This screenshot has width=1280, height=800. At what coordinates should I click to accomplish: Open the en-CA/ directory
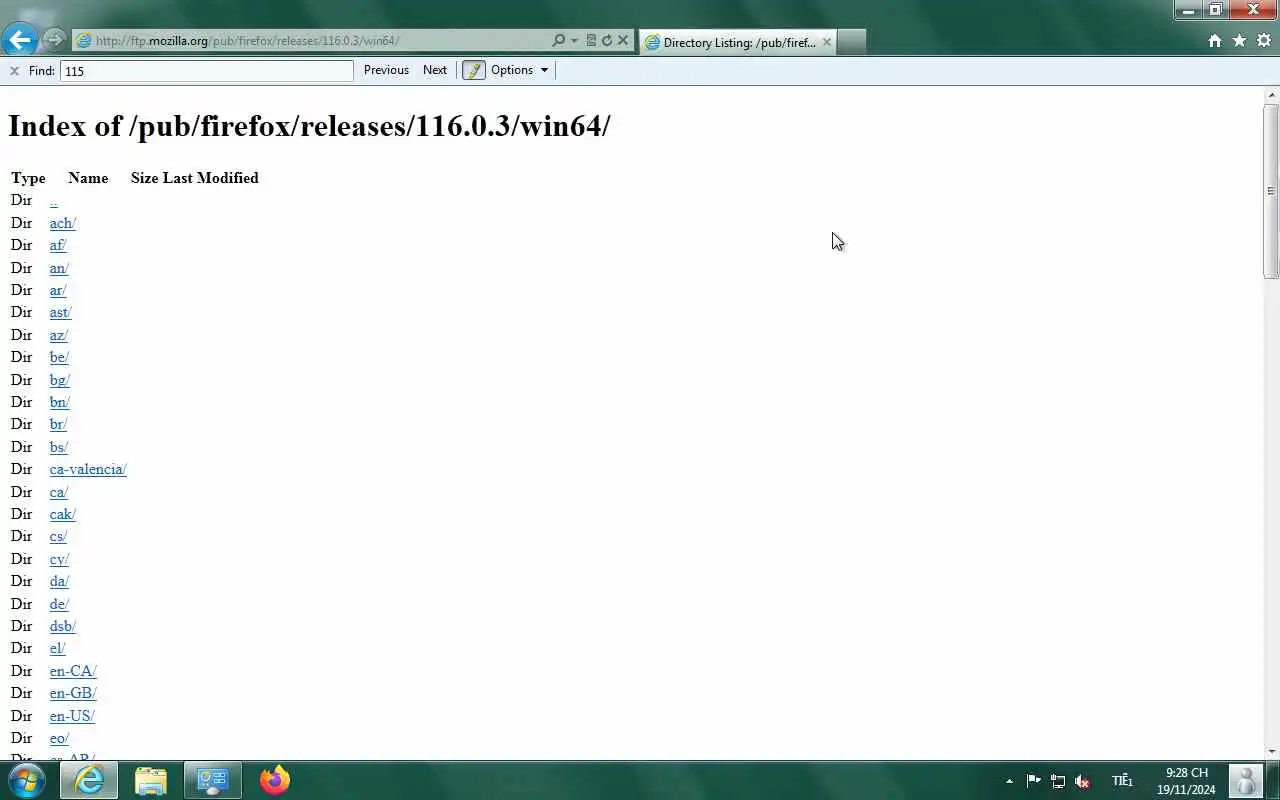(x=73, y=671)
